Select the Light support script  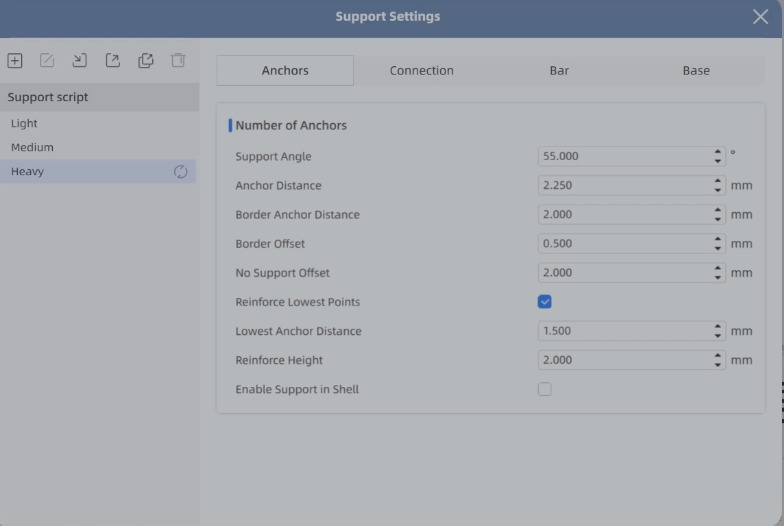[x=24, y=124]
